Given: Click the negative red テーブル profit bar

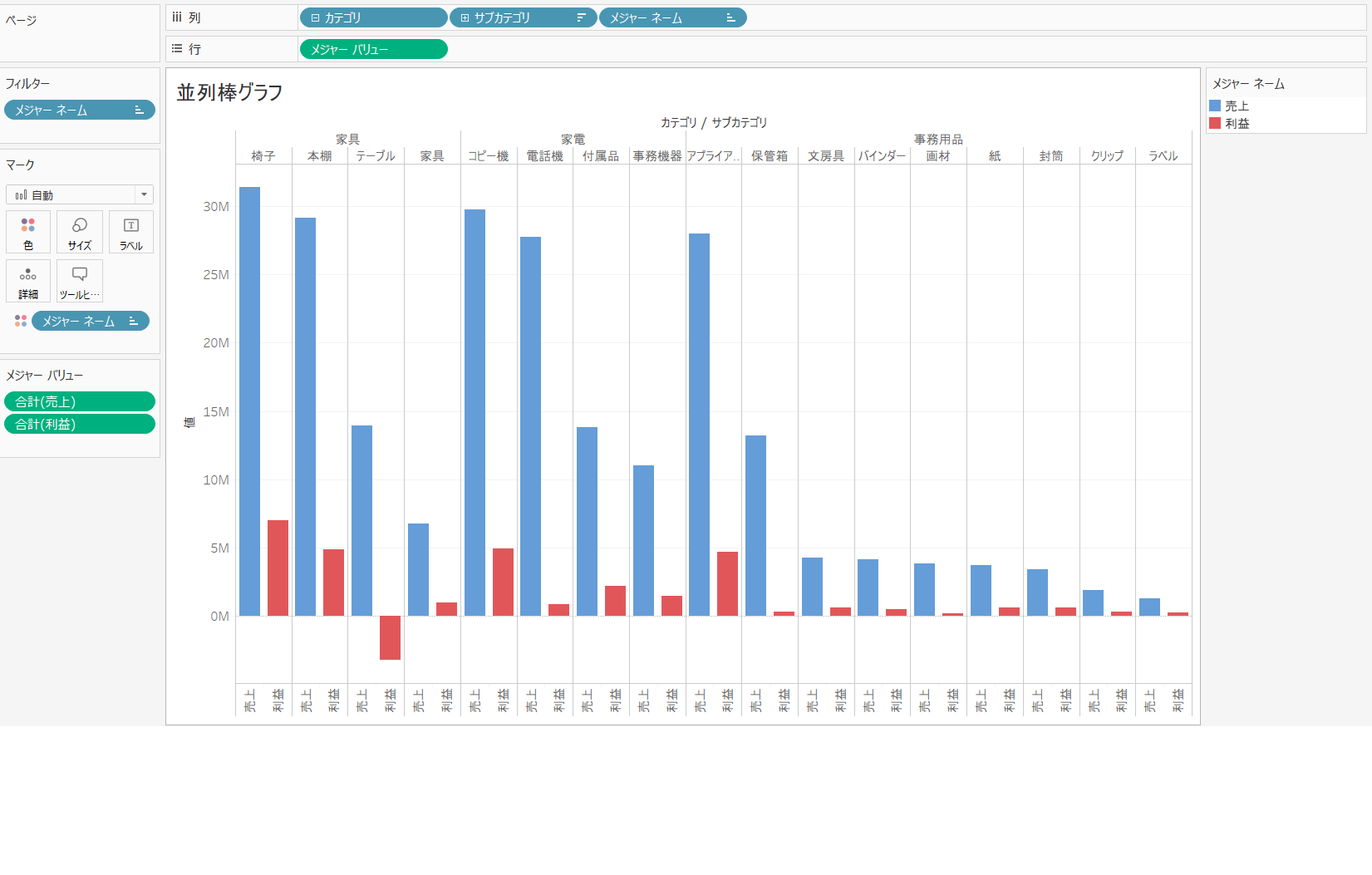Looking at the screenshot, I should click(x=390, y=637).
